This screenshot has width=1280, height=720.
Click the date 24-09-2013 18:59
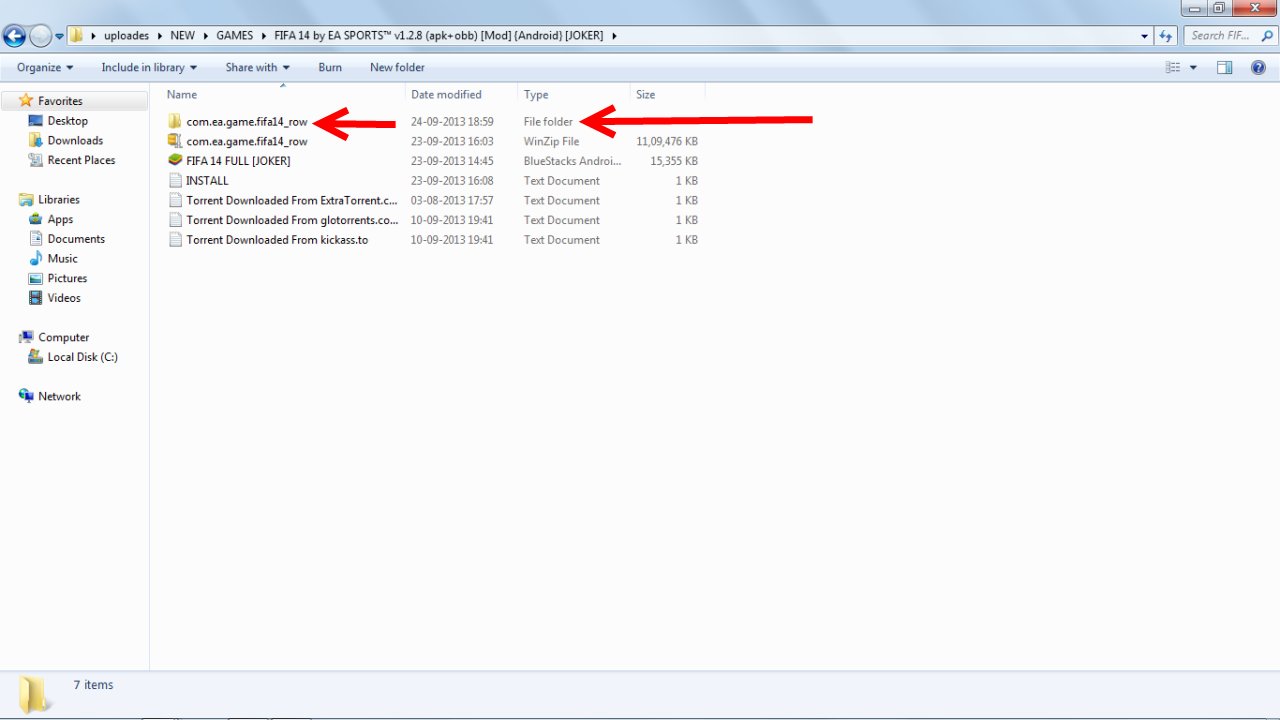click(452, 122)
